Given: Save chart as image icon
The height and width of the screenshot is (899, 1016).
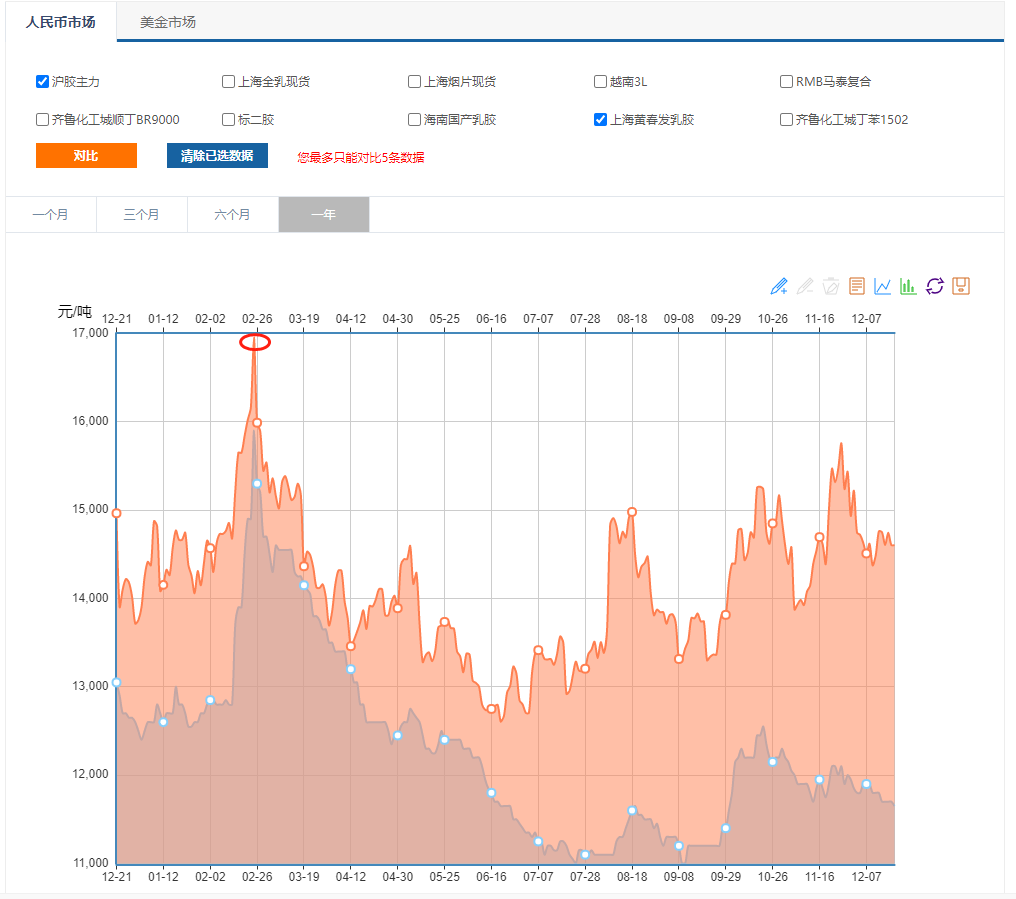Looking at the screenshot, I should point(961,286).
